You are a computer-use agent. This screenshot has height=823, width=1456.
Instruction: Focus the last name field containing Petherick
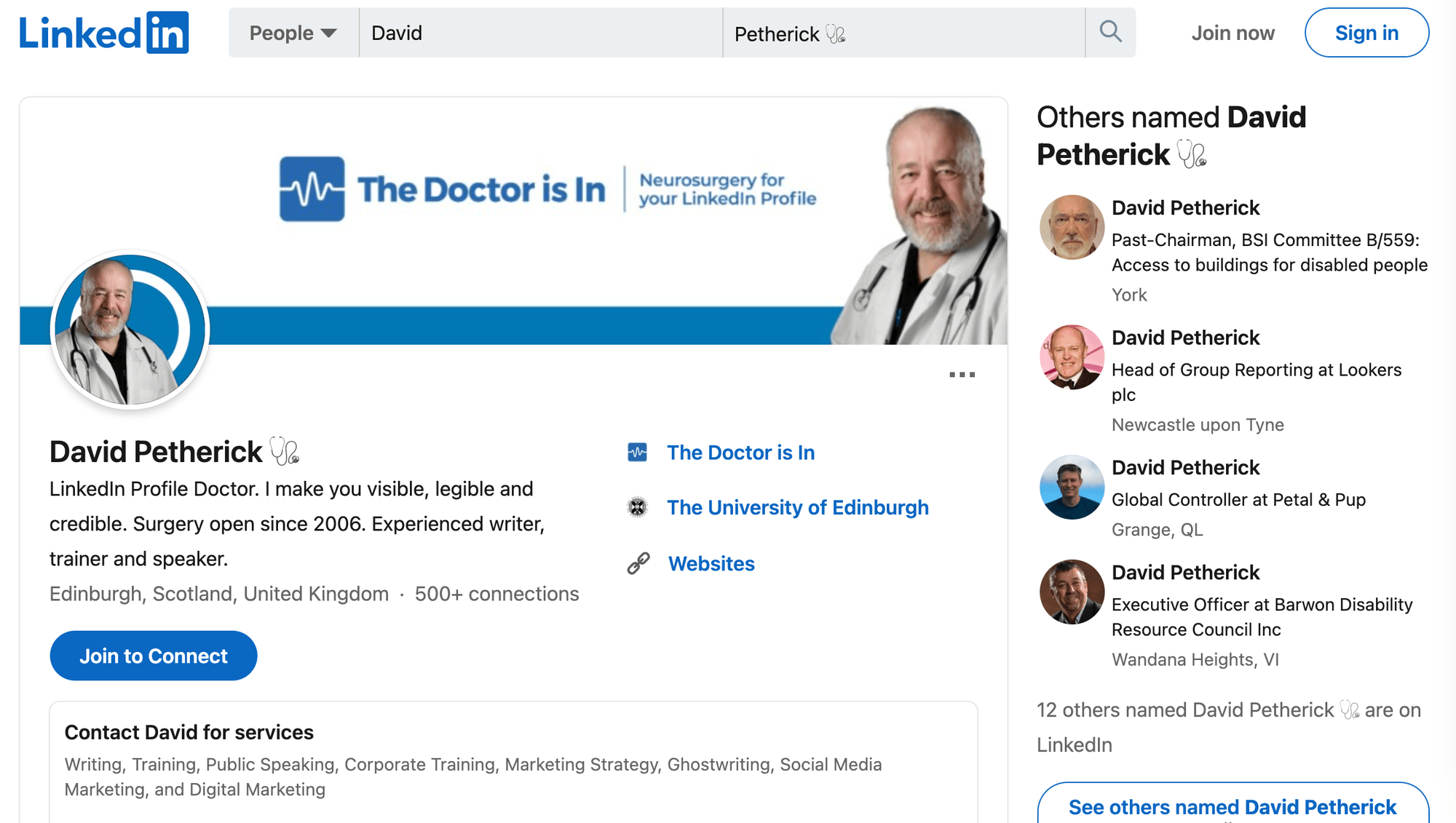(903, 33)
